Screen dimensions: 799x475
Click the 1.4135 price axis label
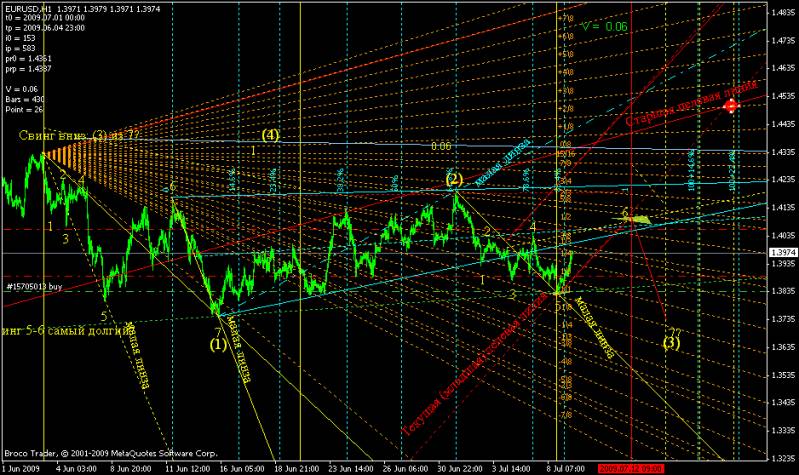pyautogui.click(x=784, y=207)
